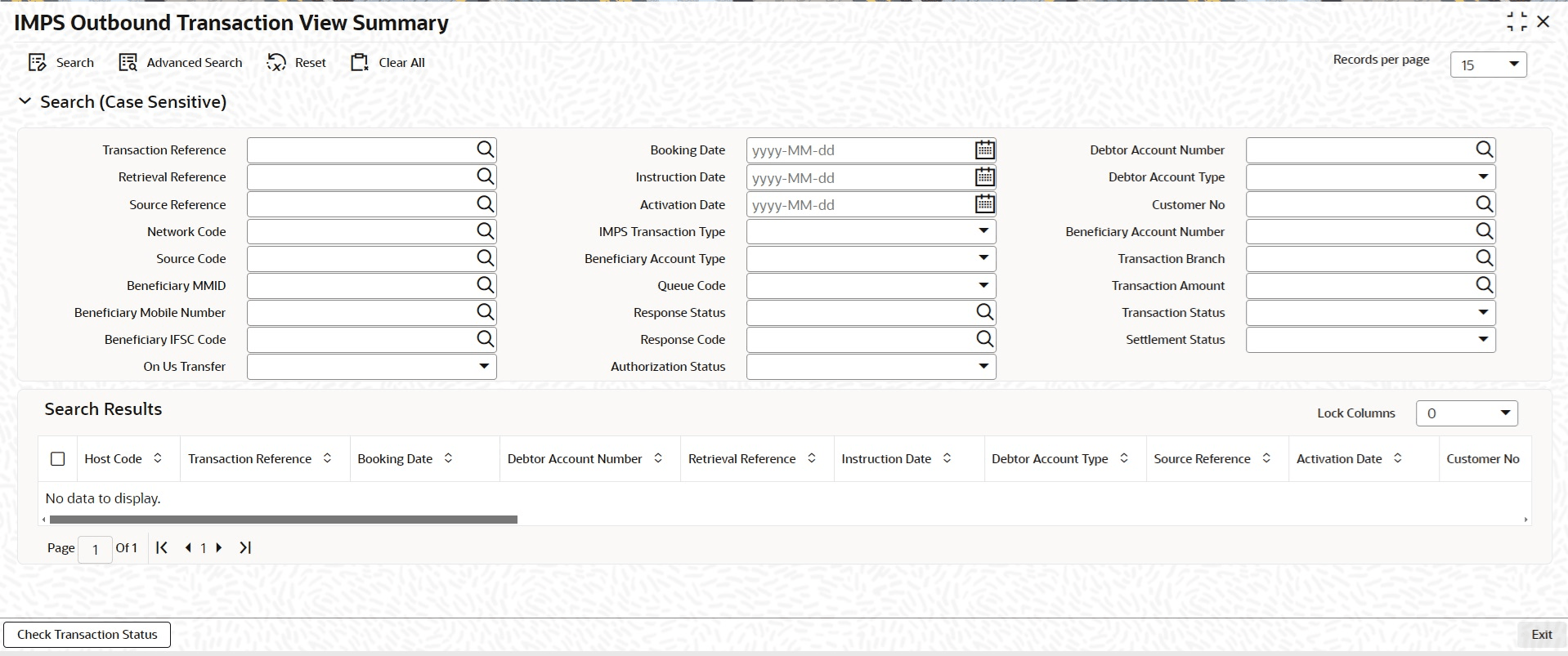The width and height of the screenshot is (1568, 656).
Task: Open the Lock Columns dropdown
Action: [x=1467, y=413]
